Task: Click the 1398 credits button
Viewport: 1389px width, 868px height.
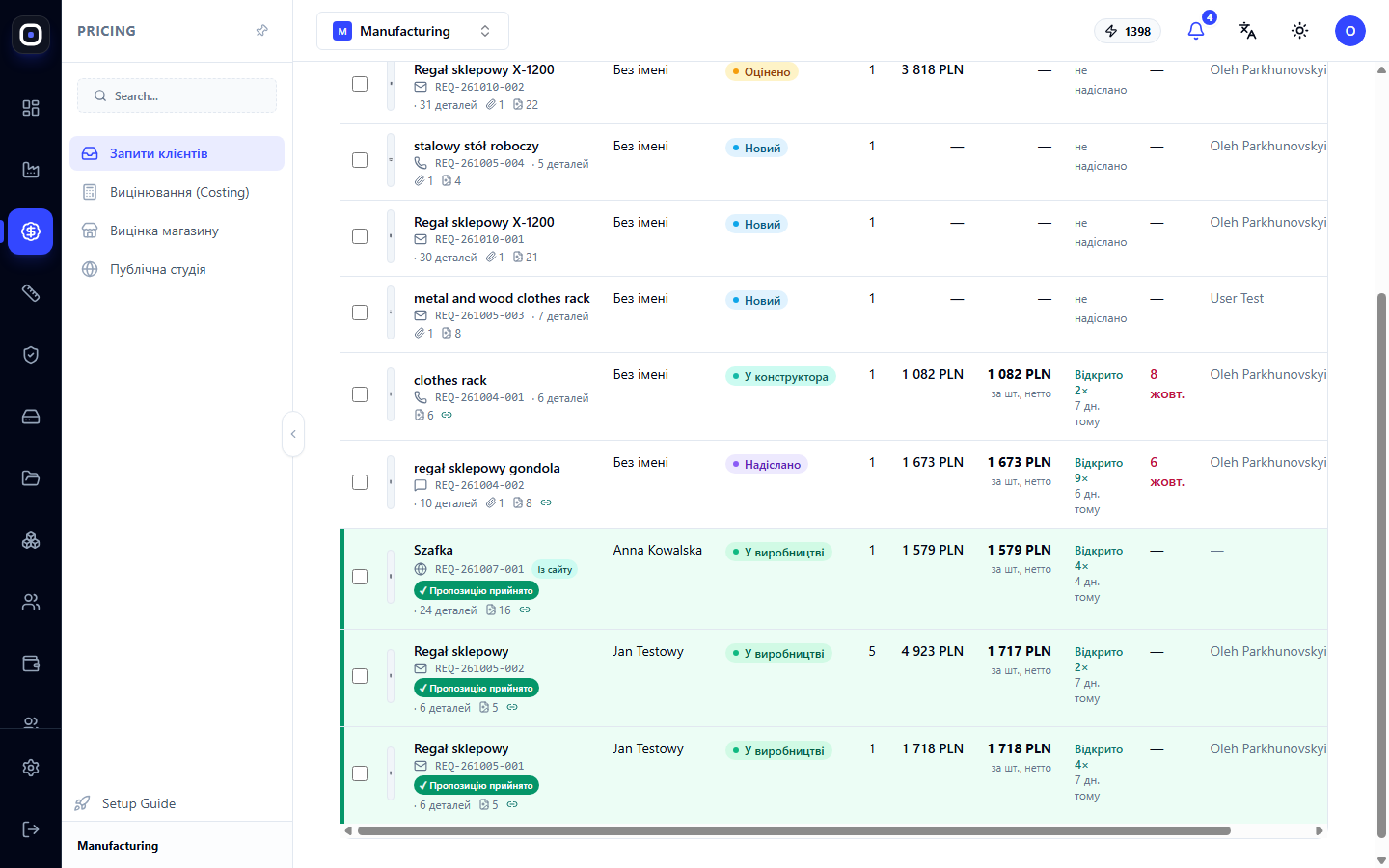Action: click(1128, 31)
